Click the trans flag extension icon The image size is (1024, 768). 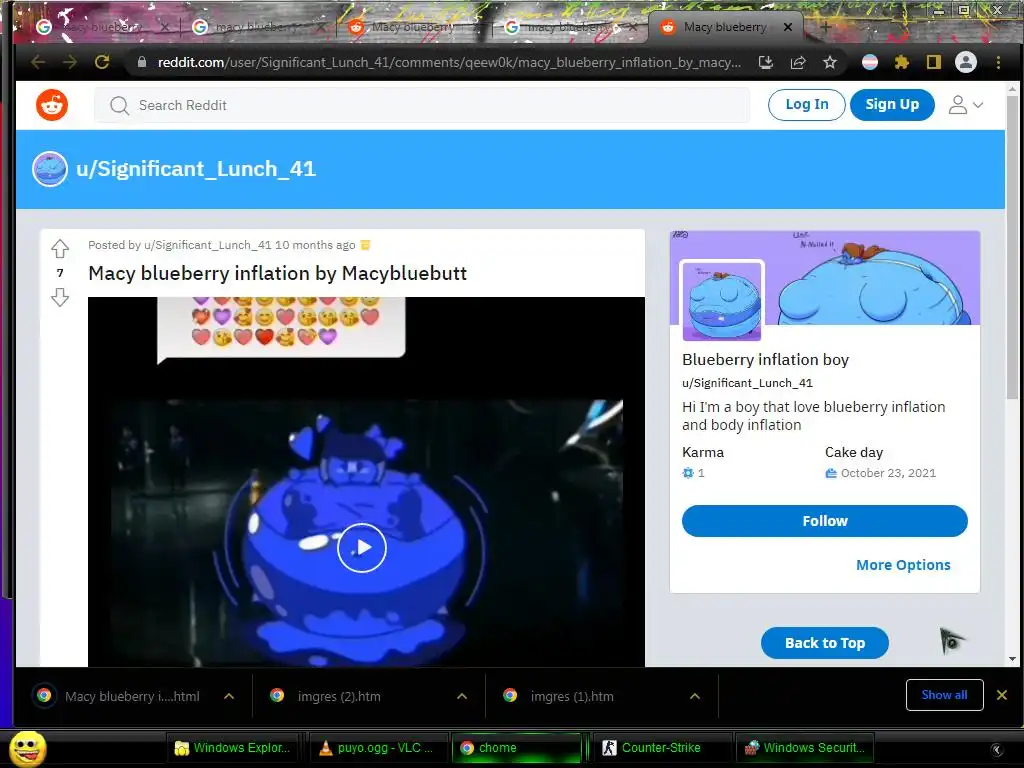click(x=870, y=62)
